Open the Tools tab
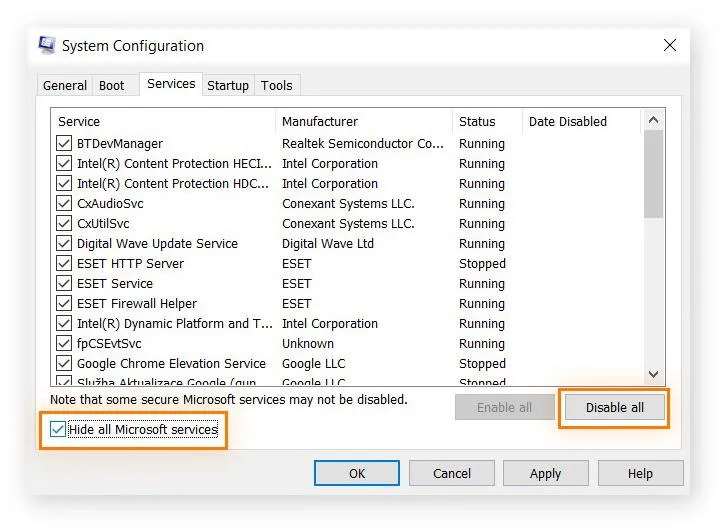 click(277, 86)
